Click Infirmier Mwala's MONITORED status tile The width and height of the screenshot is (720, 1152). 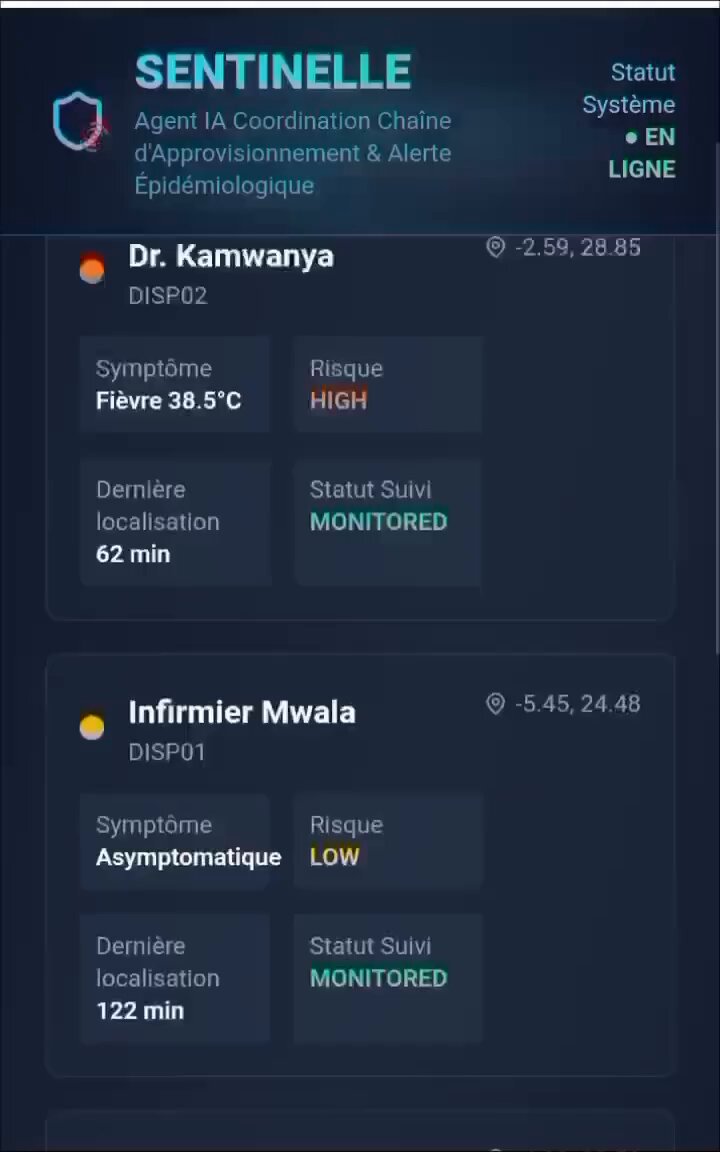tap(388, 979)
